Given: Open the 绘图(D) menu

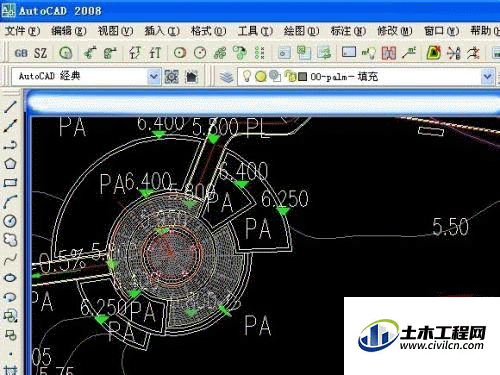Looking at the screenshot, I should coord(302,31).
